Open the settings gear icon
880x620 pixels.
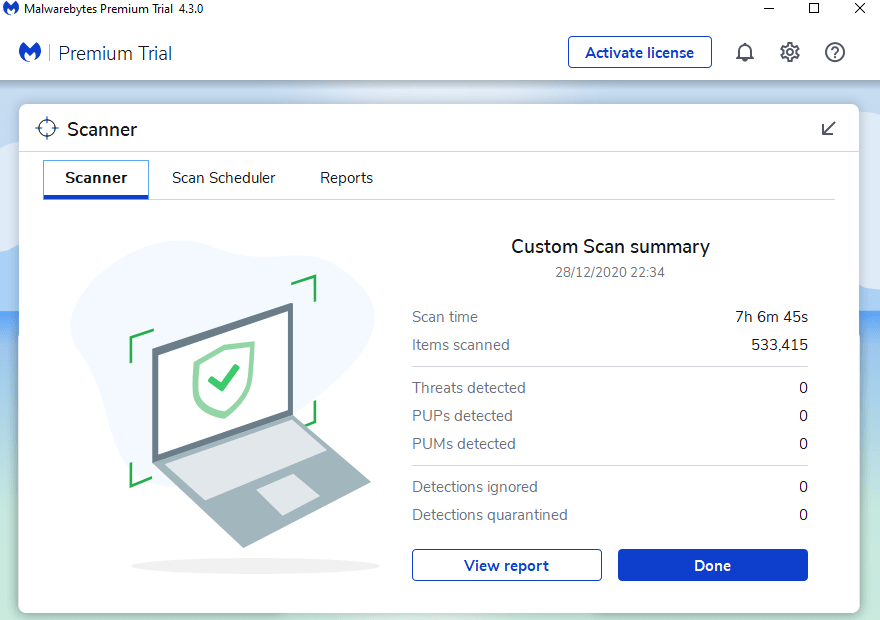click(x=790, y=52)
